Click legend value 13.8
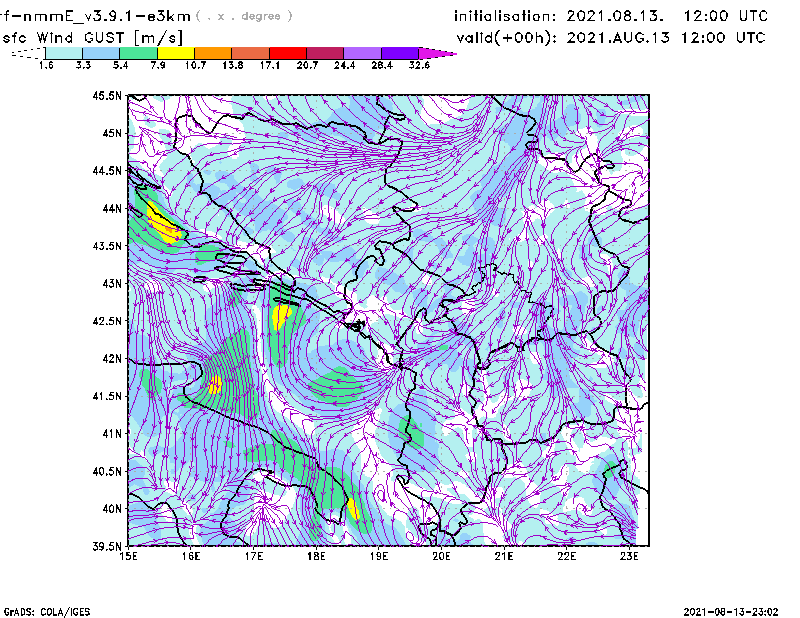The image size is (800, 618). pos(233,65)
